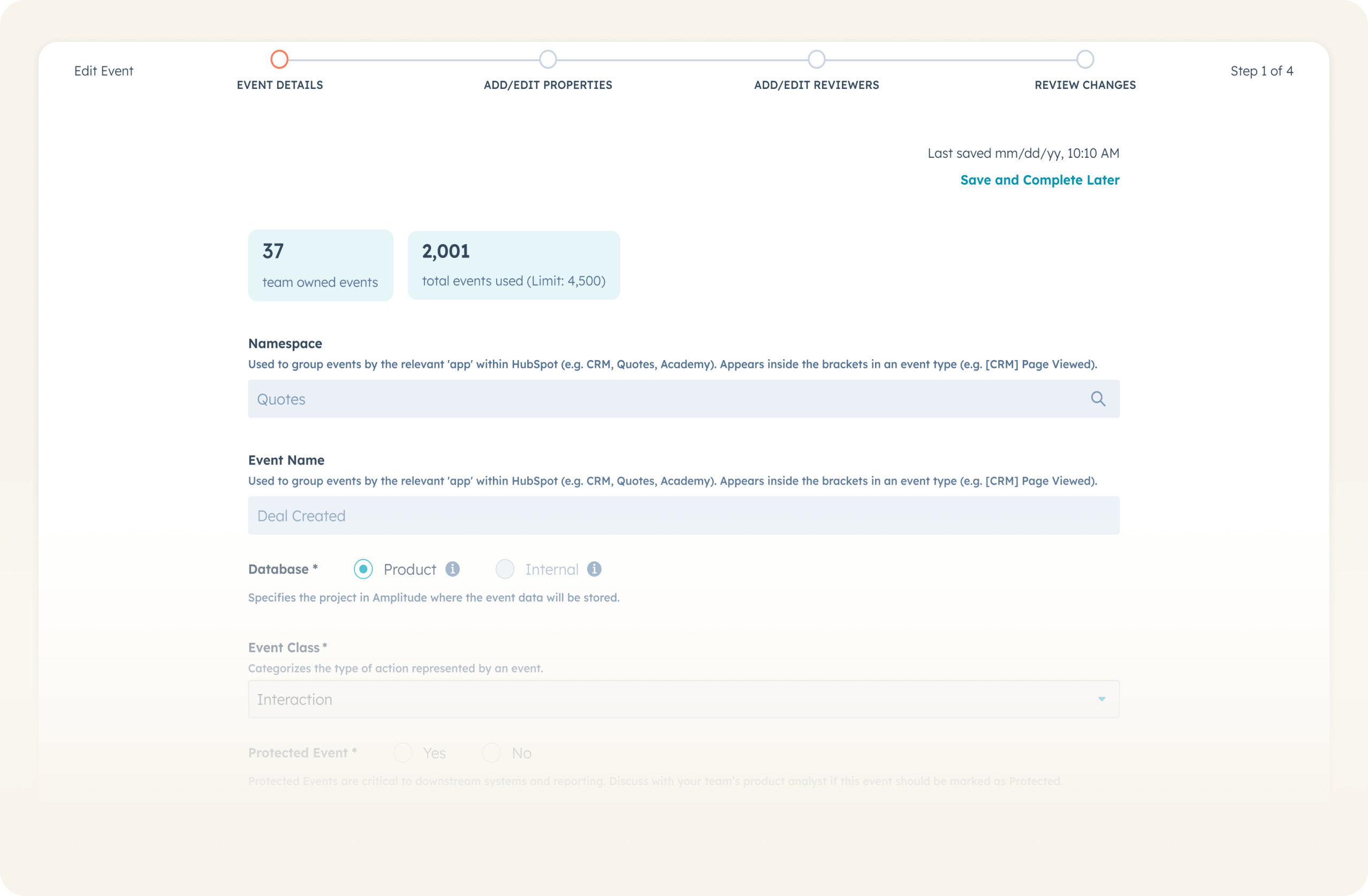Select the Internal database radio button
Image resolution: width=1368 pixels, height=896 pixels.
pyautogui.click(x=505, y=569)
